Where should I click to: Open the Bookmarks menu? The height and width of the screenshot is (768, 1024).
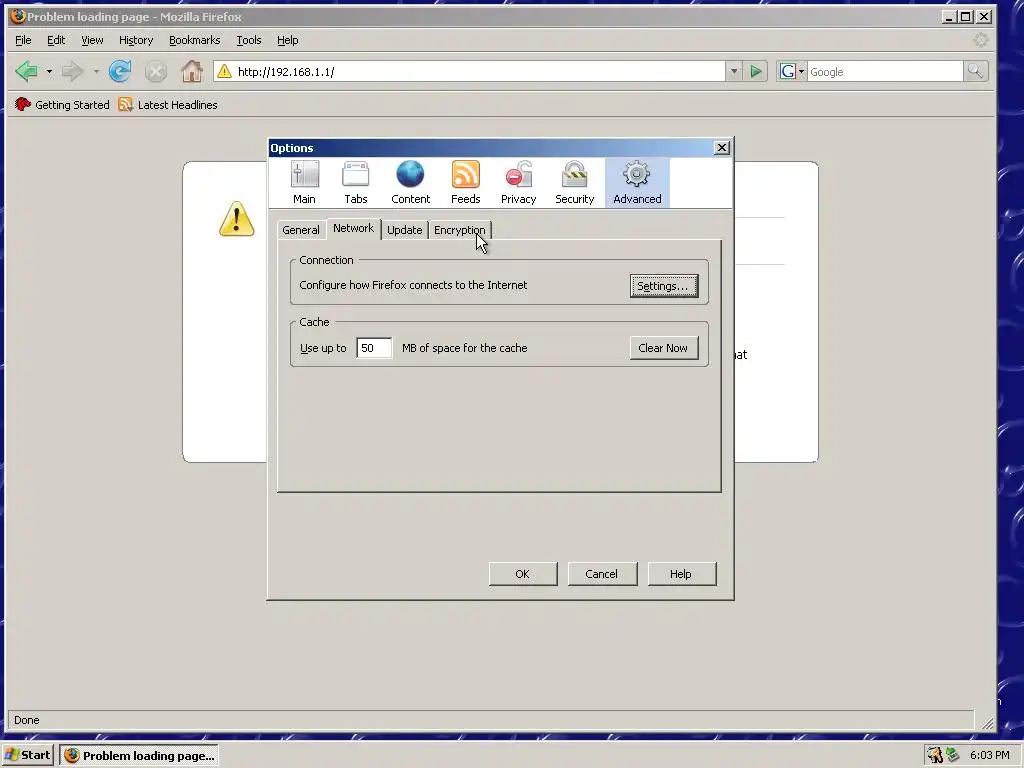pos(195,40)
